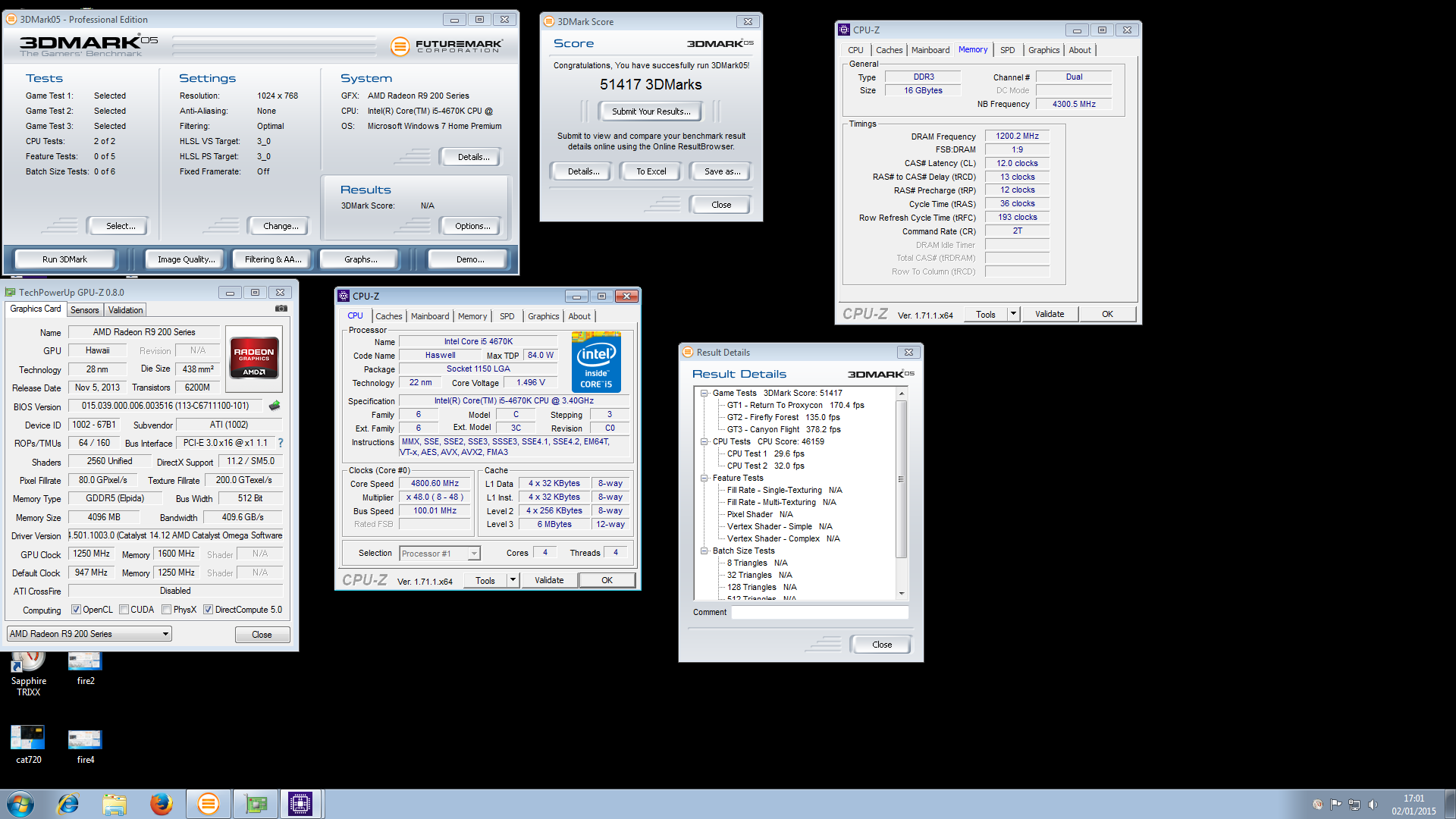This screenshot has width=1456, height=819.
Task: Open the Caches tab in CPU-Z CPU window
Action: click(389, 316)
